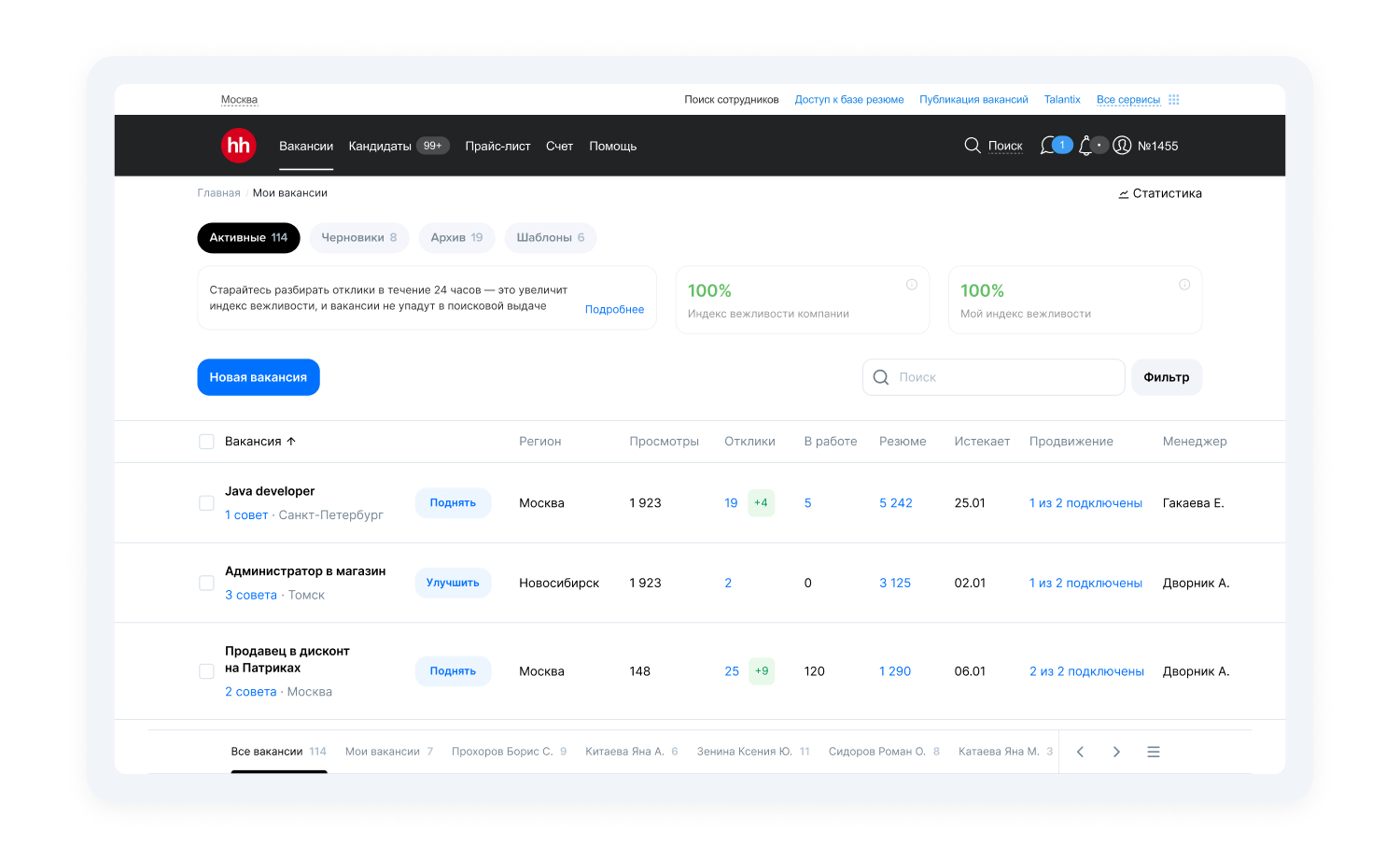The height and width of the screenshot is (859, 1400).
Task: Click the +4 new responses badge
Action: click(761, 503)
